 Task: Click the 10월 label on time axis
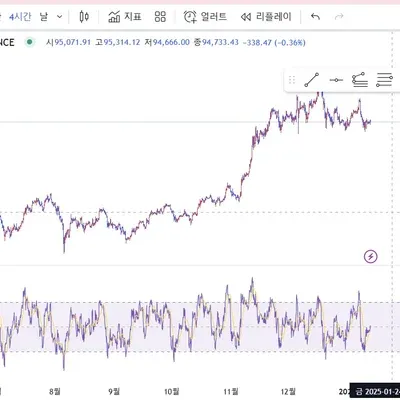172,391
